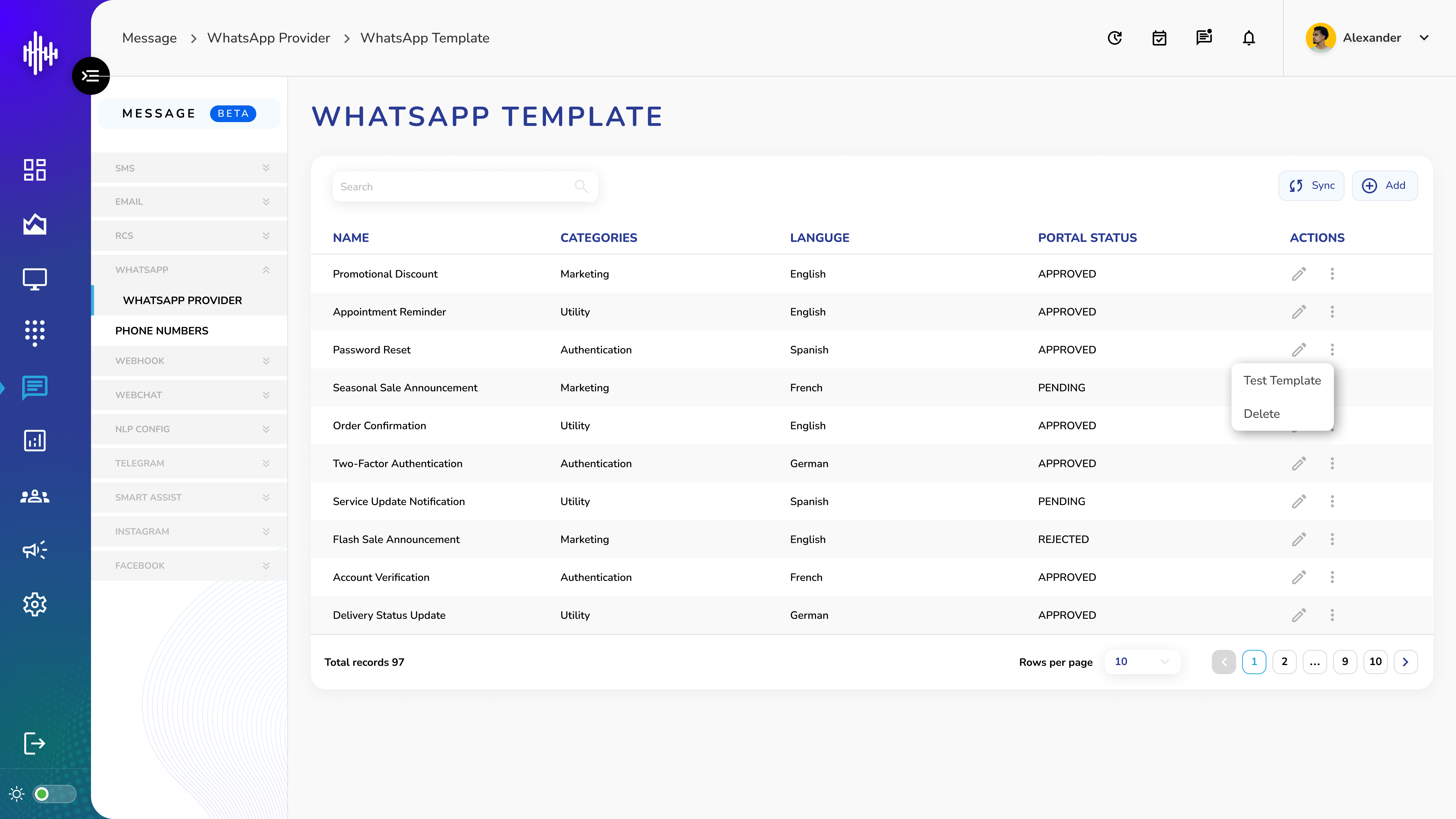Open the chat messages icon in header
This screenshot has height=819, width=1456.
pyautogui.click(x=1204, y=37)
